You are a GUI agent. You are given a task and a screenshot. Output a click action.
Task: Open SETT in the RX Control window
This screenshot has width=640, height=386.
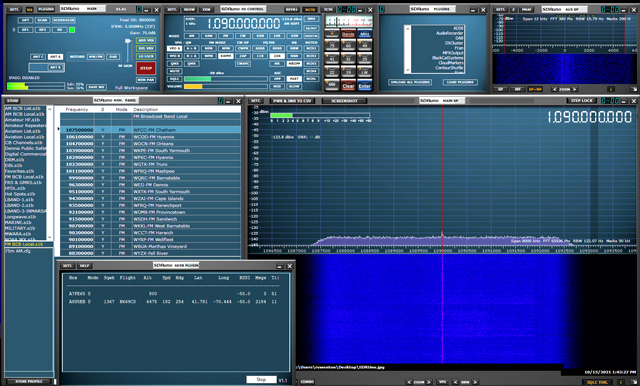click(173, 9)
